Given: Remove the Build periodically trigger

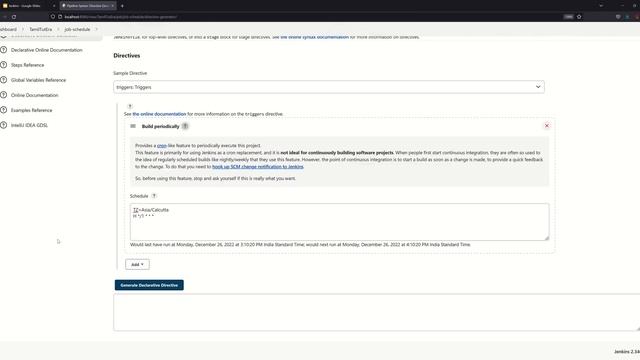Looking at the screenshot, I should click(x=547, y=126).
